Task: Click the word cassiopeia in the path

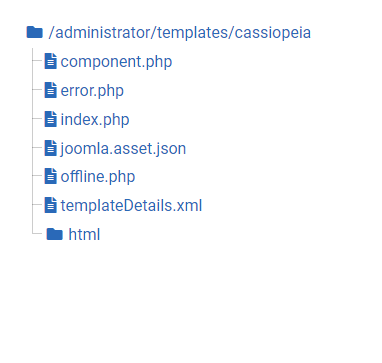Action: (x=273, y=33)
